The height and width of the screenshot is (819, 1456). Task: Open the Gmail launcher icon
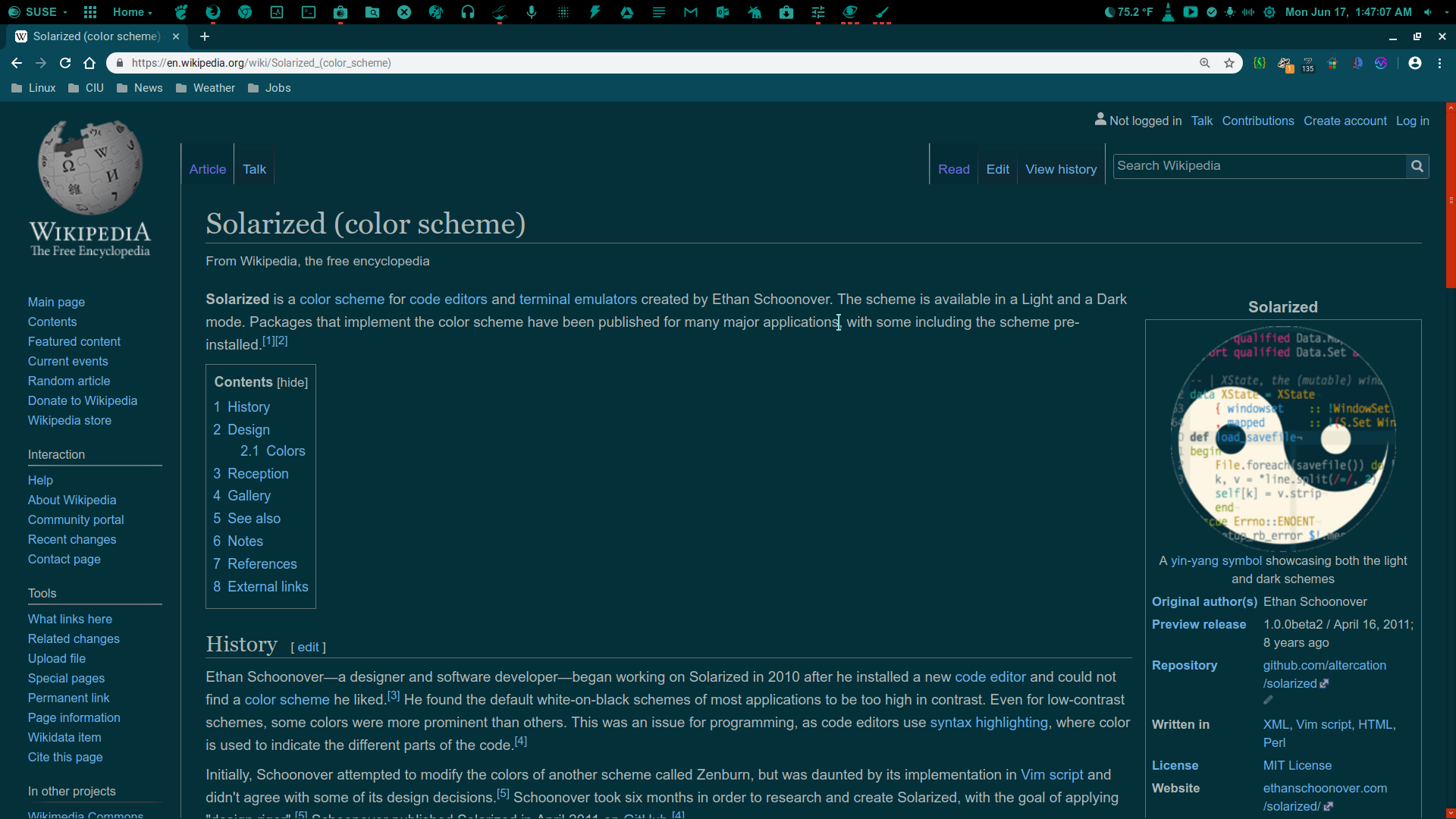[691, 12]
